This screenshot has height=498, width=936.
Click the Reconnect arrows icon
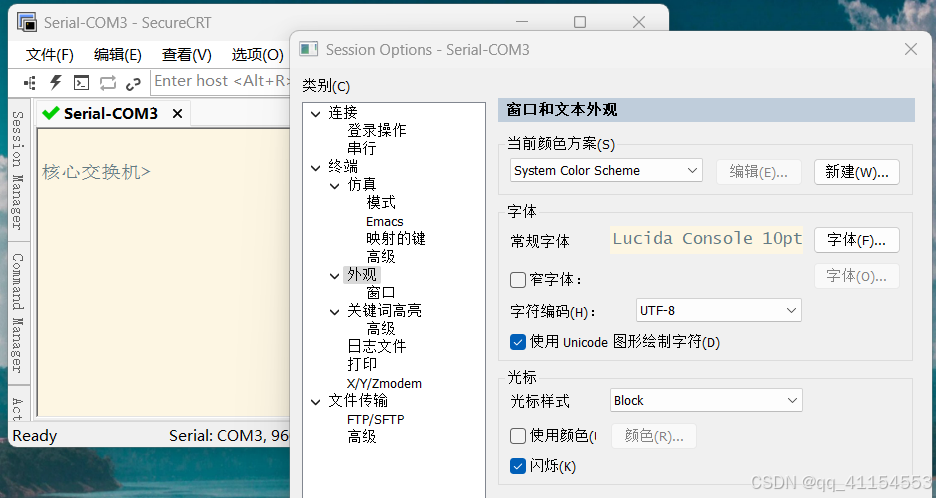pos(107,82)
